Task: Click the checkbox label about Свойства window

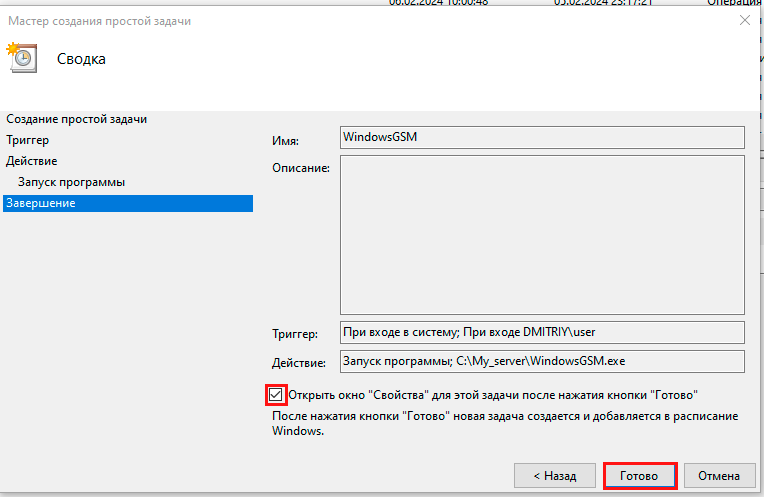Action: (x=492, y=395)
